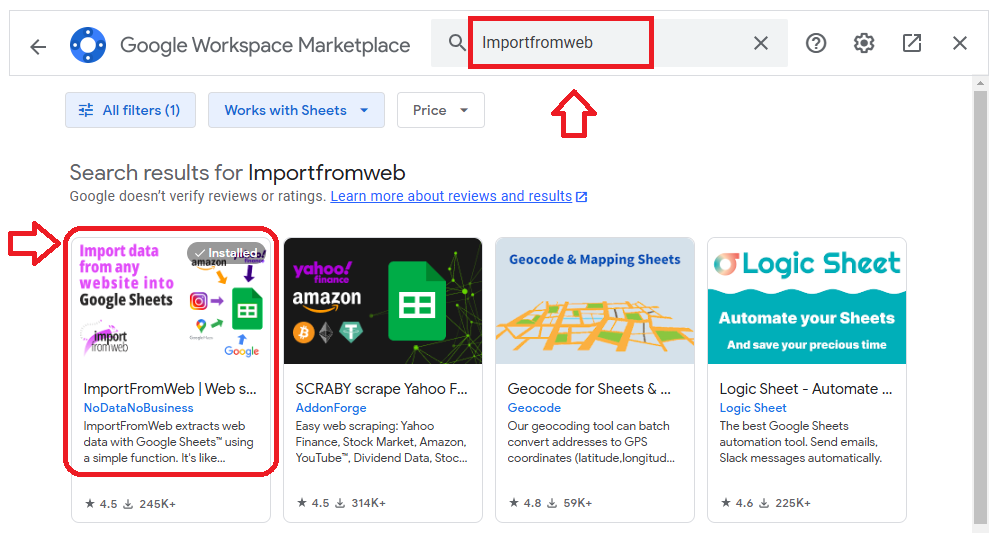Open the AddonForge developer link
Viewport: 999px width, 533px height.
point(331,408)
